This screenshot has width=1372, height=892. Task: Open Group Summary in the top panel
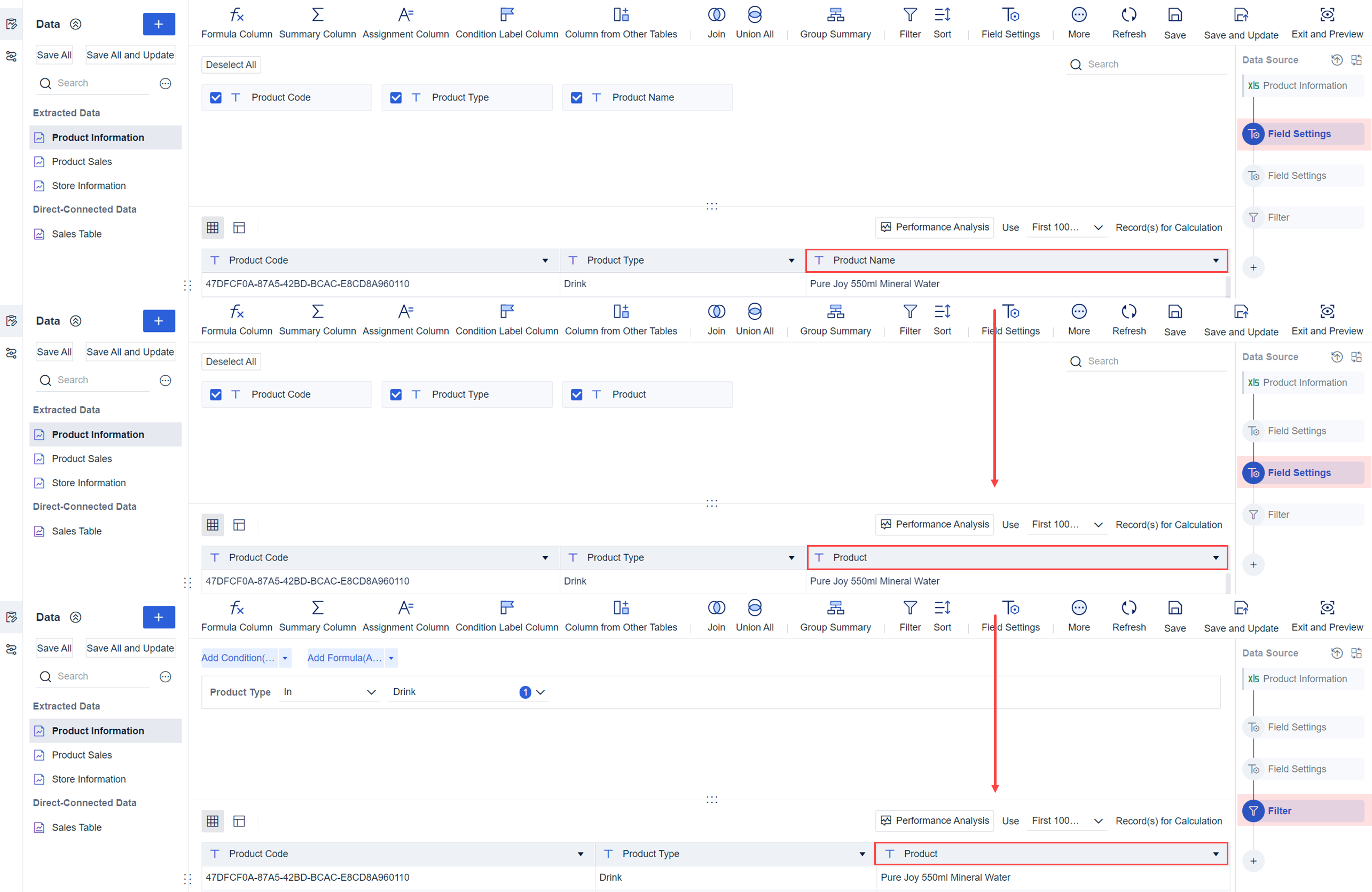point(835,23)
